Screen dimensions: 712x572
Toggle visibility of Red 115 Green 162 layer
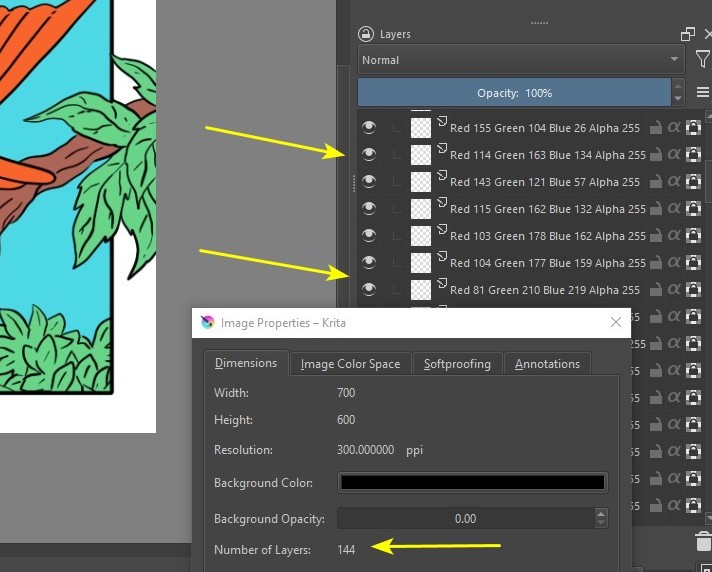click(369, 208)
